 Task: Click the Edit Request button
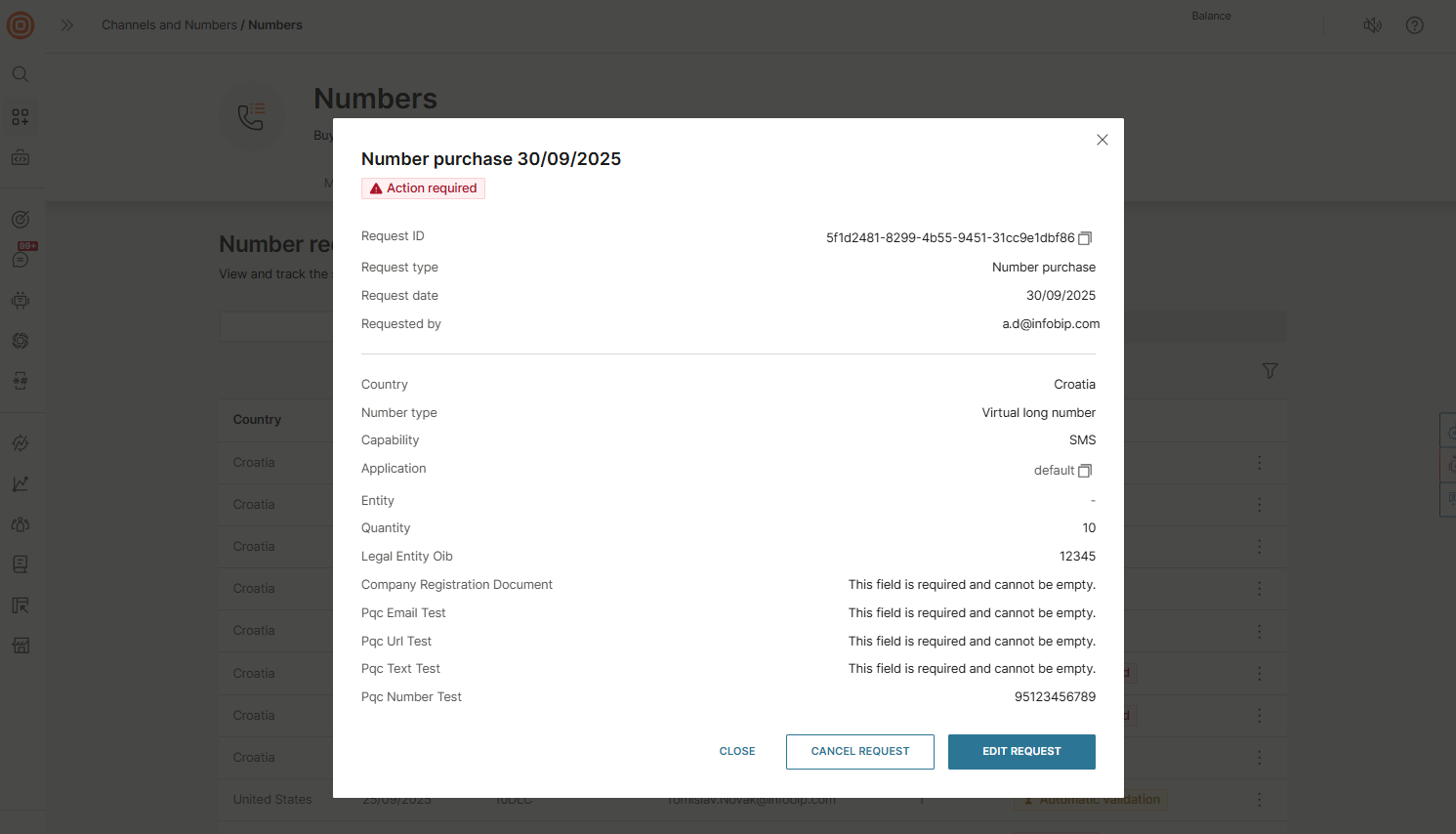[1021, 752]
